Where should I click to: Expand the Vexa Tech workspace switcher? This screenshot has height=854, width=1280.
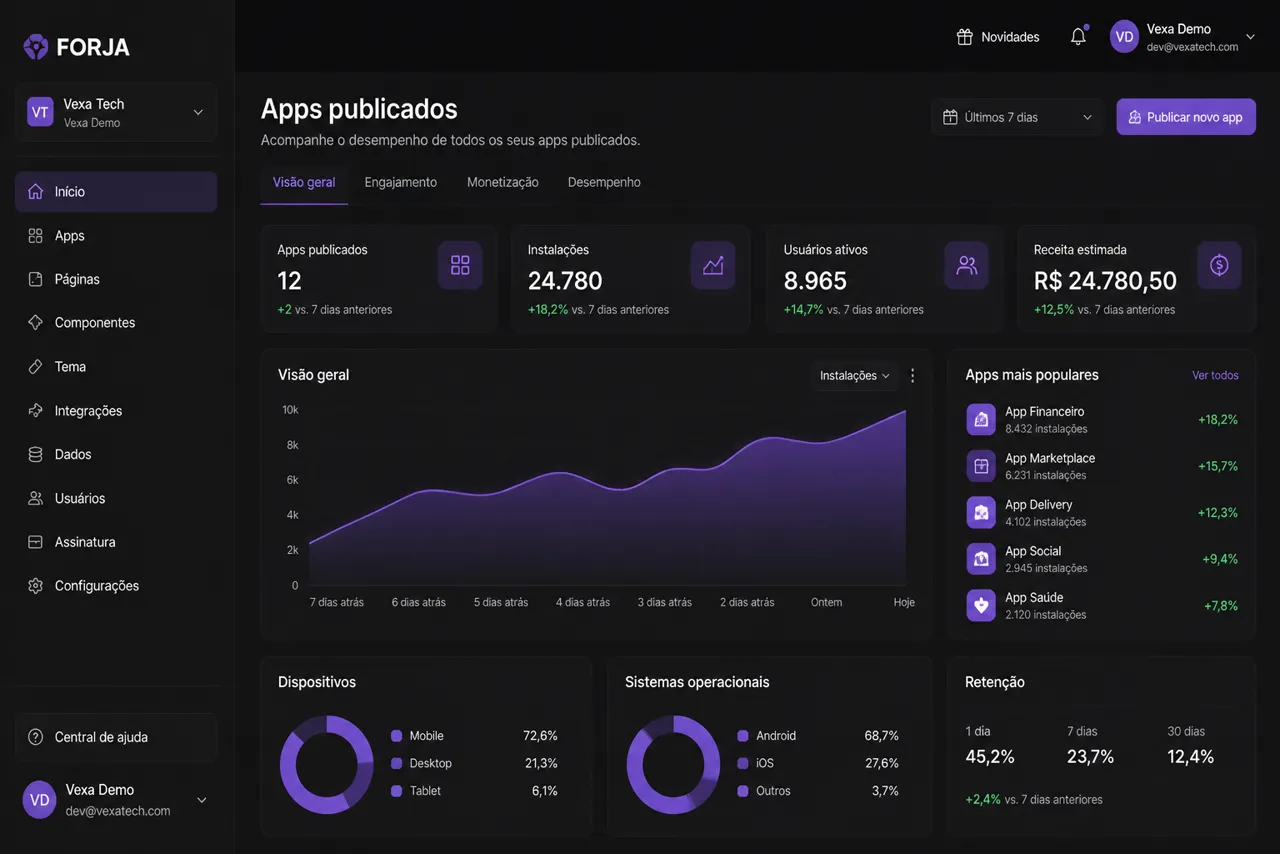198,112
